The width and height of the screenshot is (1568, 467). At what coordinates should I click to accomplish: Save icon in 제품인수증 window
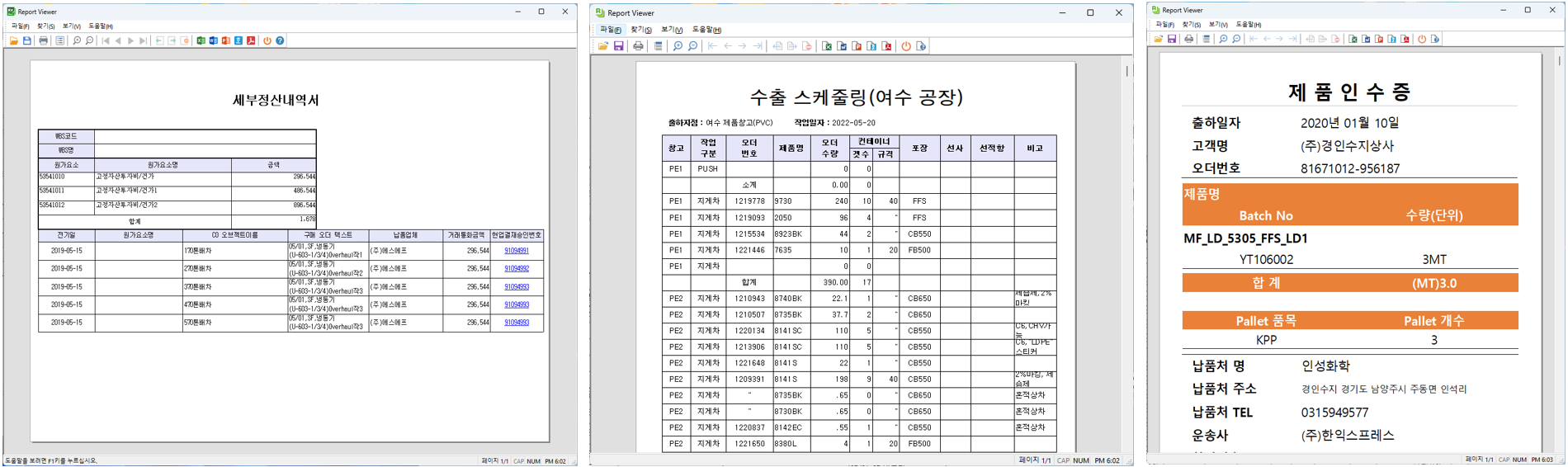pos(1172,39)
